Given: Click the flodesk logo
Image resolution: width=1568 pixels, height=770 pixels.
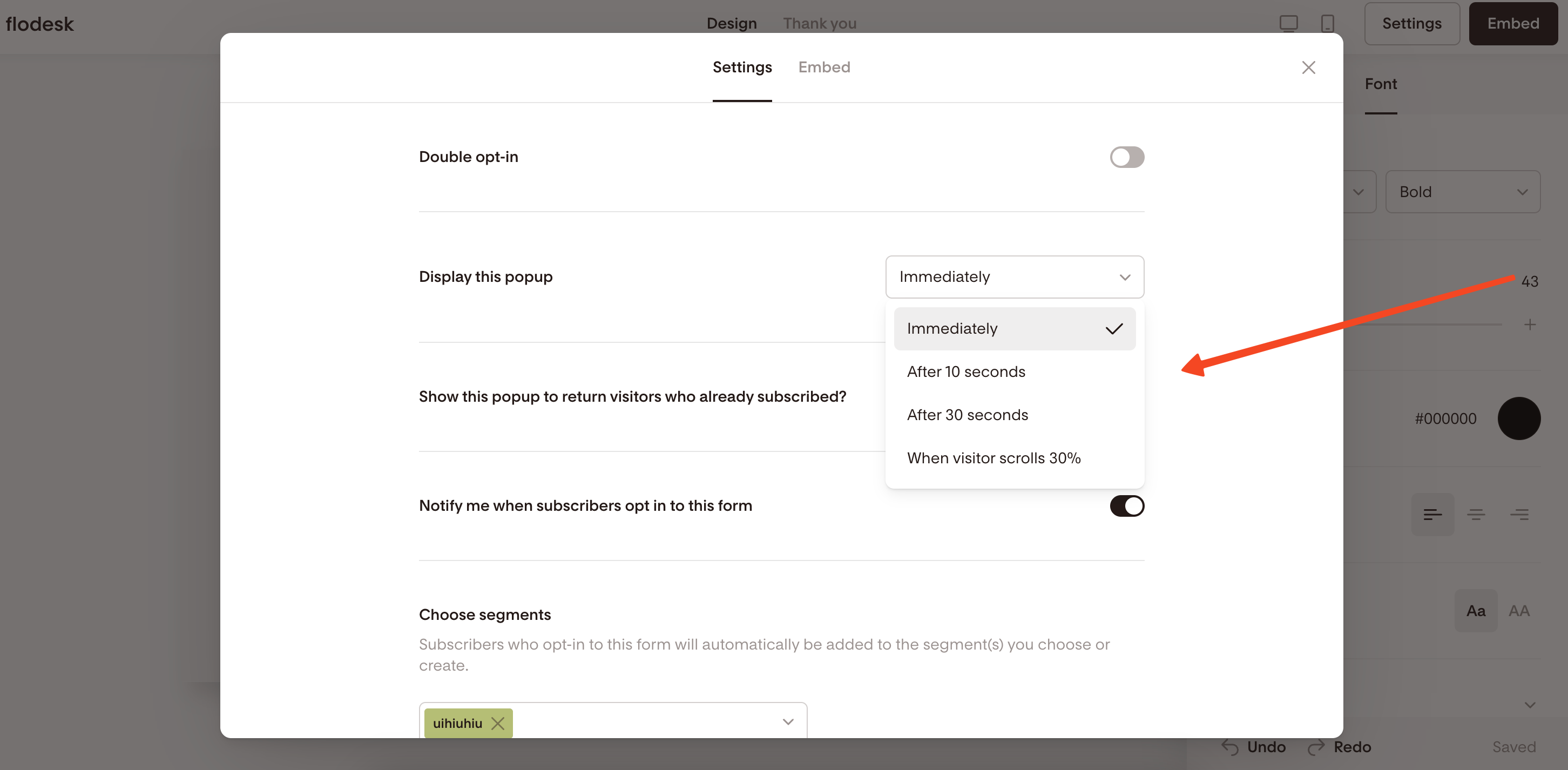Looking at the screenshot, I should pyautogui.click(x=39, y=24).
